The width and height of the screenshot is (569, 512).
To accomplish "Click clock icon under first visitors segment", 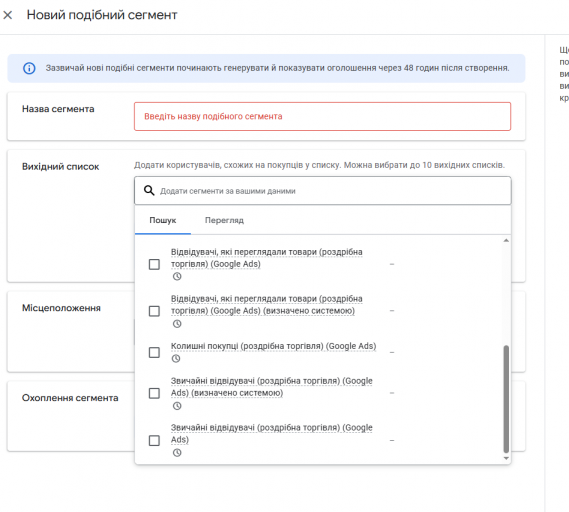I will click(177, 277).
